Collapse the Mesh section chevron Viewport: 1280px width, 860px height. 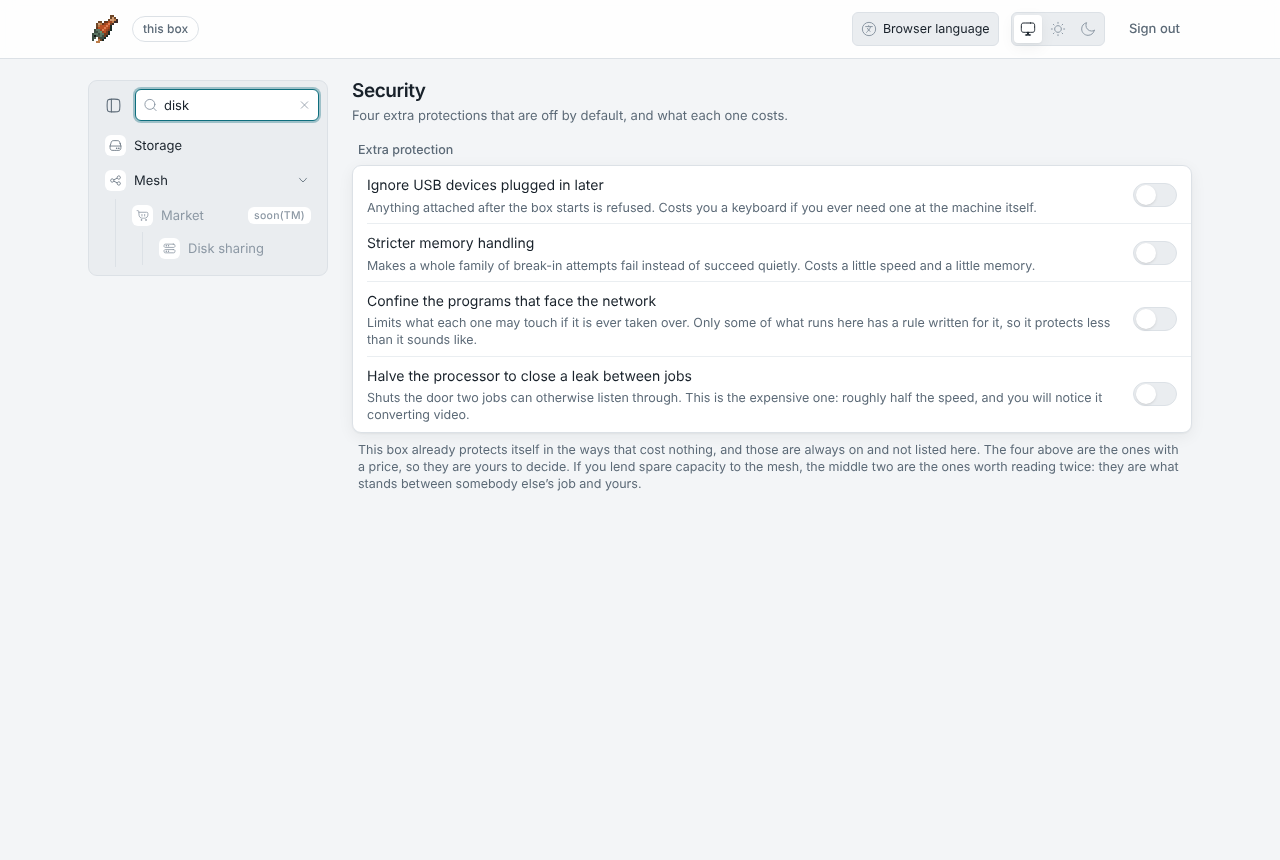[x=303, y=181]
